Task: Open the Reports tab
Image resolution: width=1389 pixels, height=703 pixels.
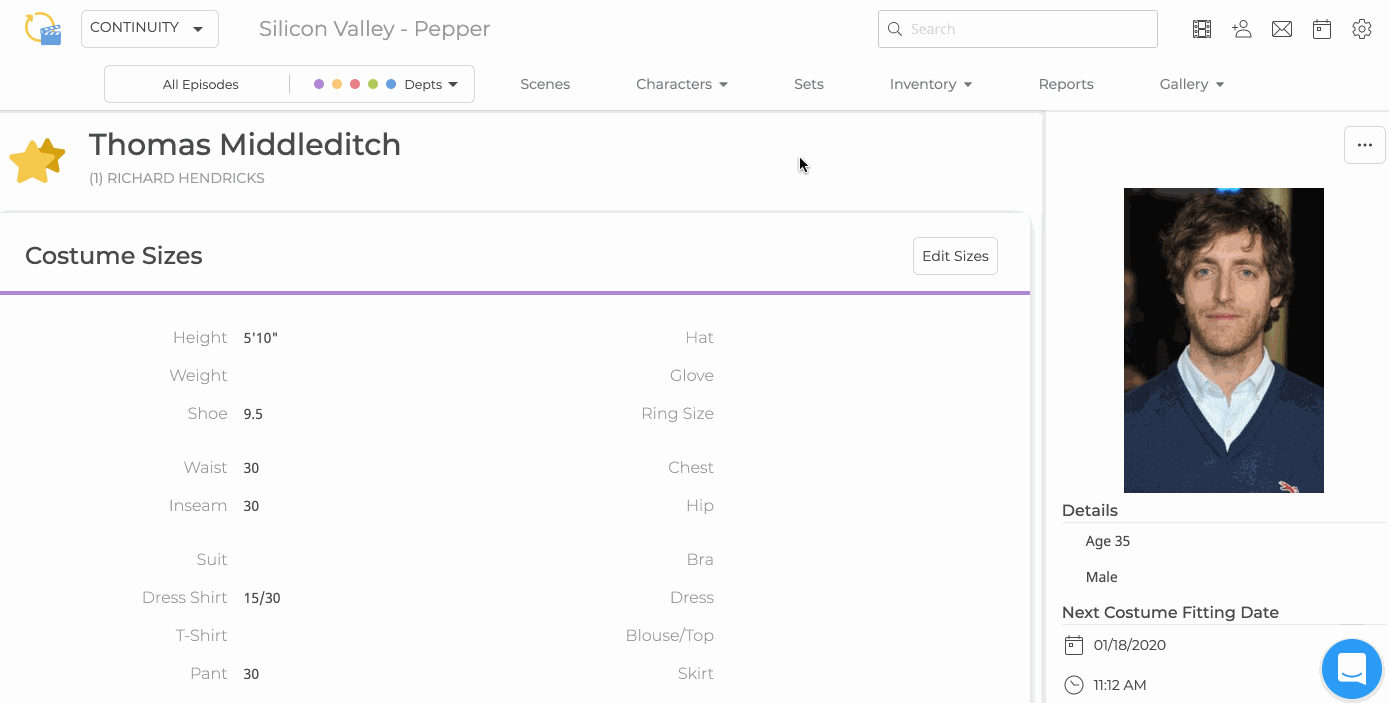Action: click(x=1066, y=84)
